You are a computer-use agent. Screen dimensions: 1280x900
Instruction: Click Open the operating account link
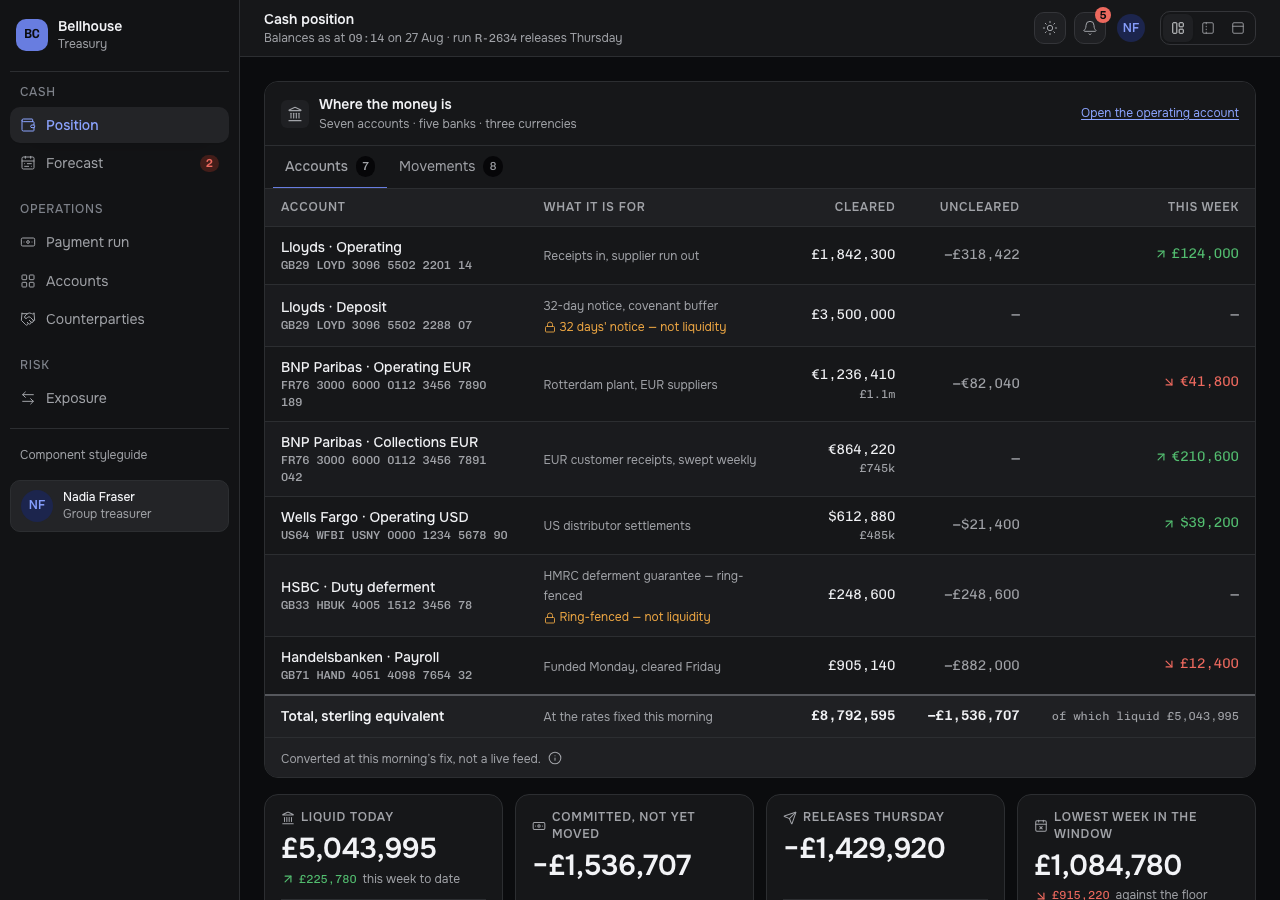pos(1160,113)
